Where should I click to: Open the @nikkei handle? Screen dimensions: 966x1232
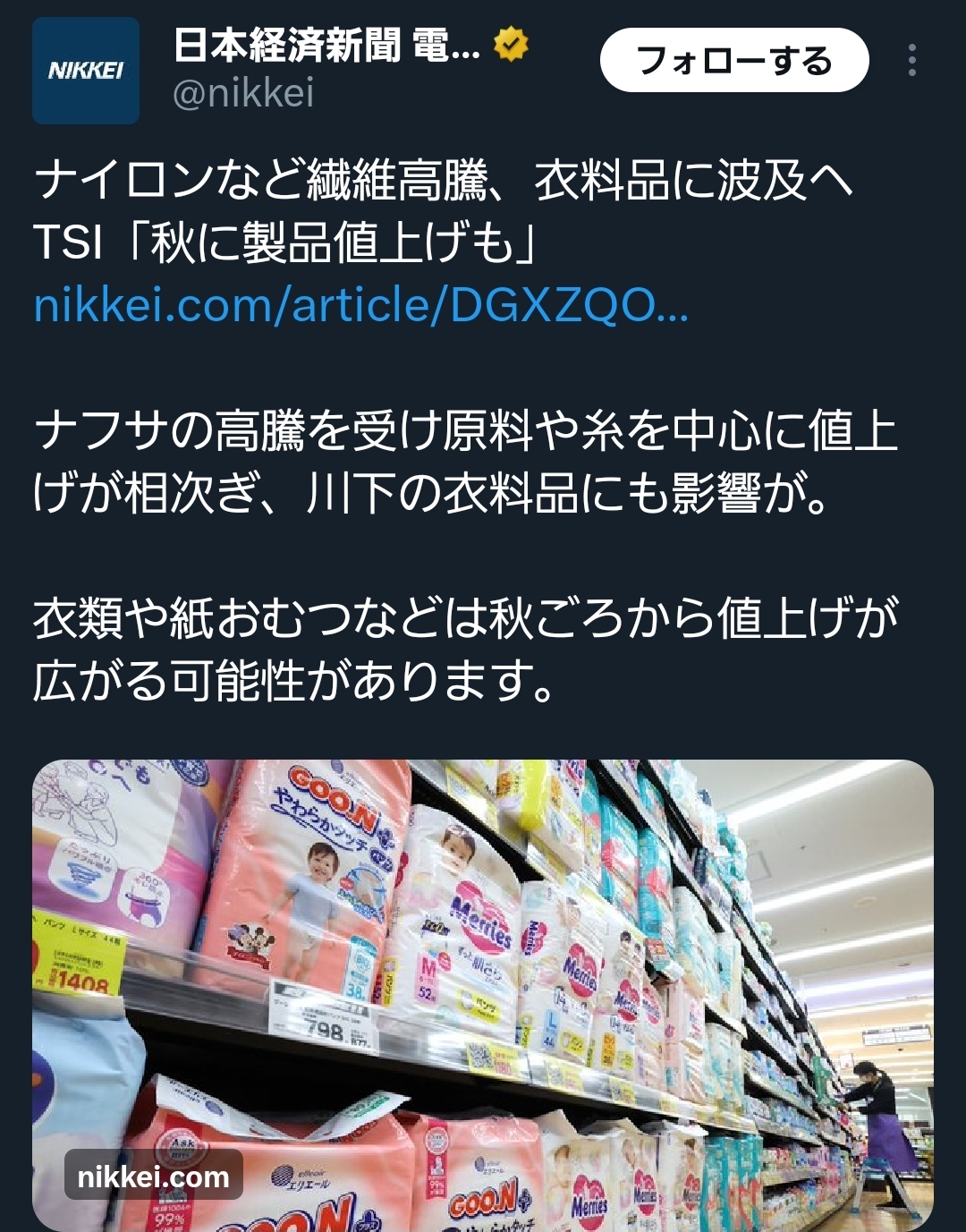pos(243,93)
